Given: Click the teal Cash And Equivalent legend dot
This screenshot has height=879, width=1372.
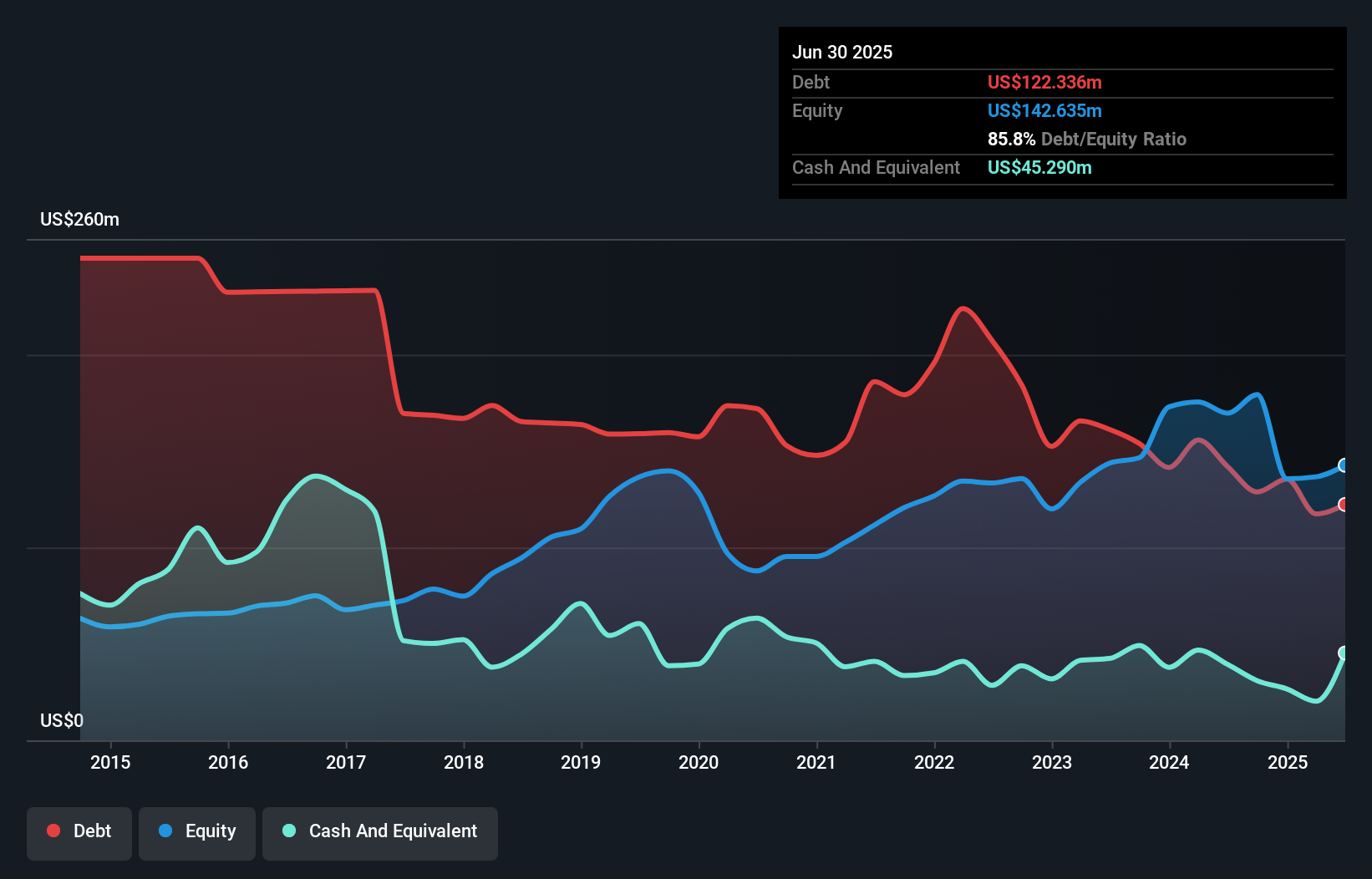Looking at the screenshot, I should coord(289,831).
